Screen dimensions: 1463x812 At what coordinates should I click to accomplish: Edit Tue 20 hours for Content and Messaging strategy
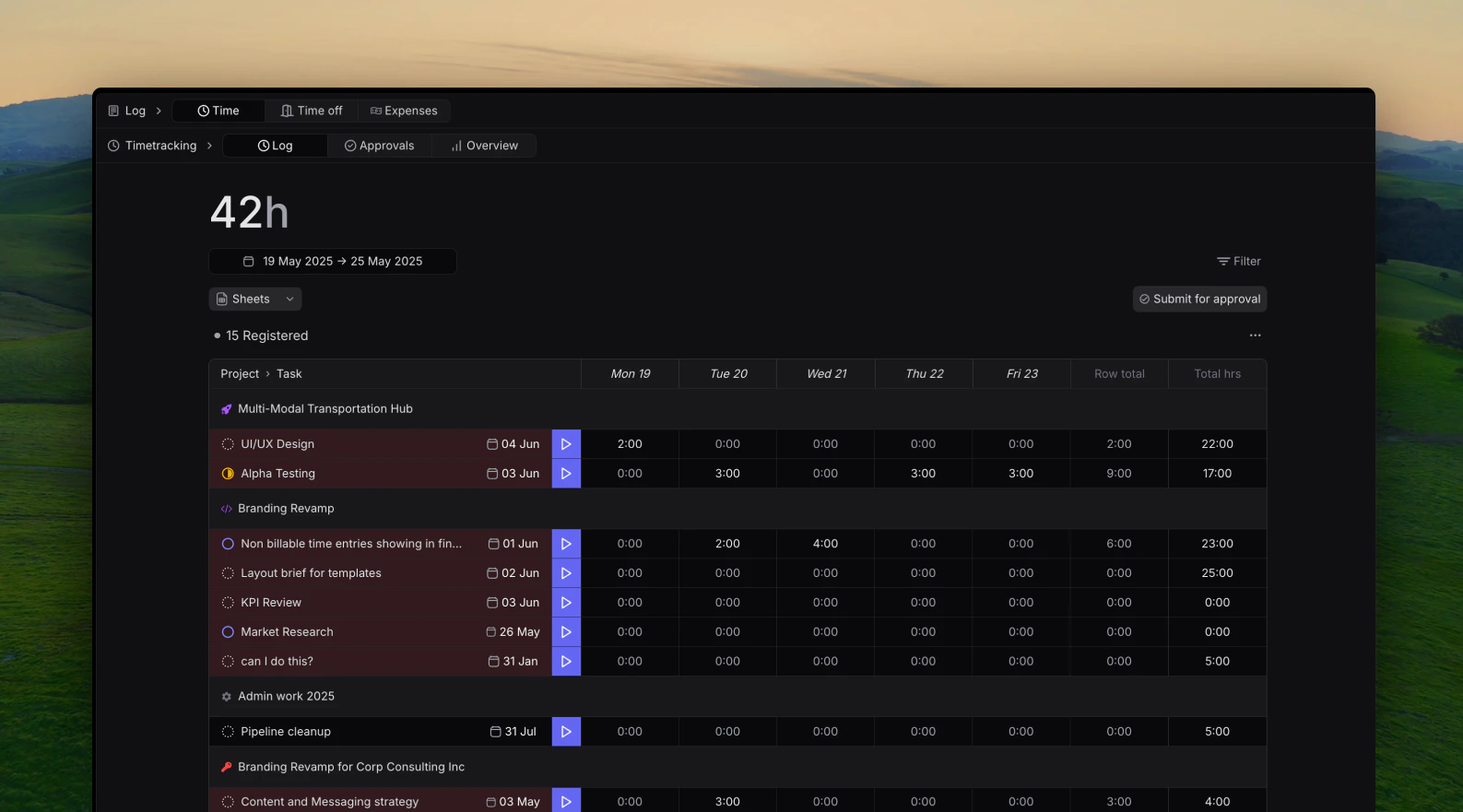pos(727,802)
